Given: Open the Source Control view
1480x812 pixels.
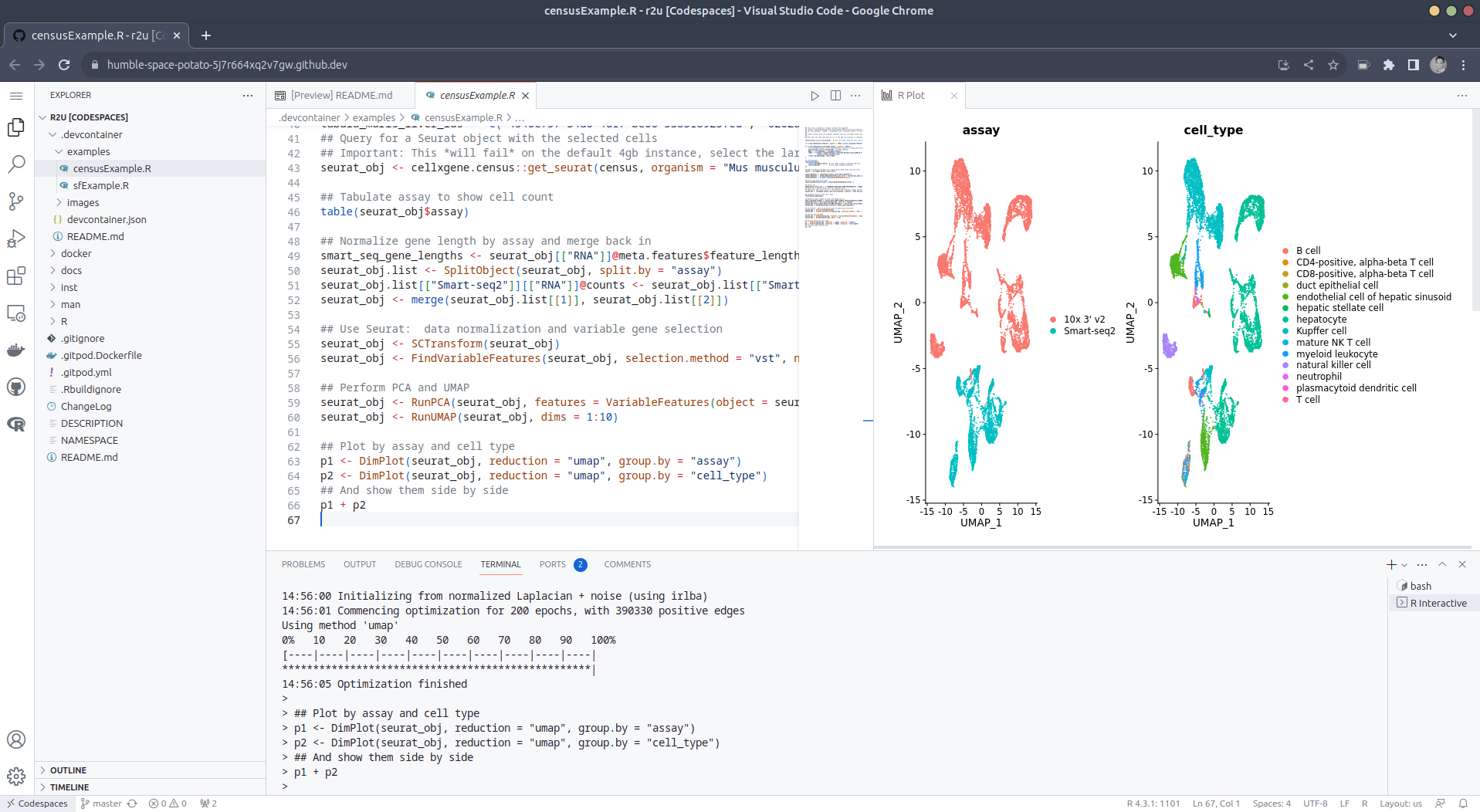Looking at the screenshot, I should pyautogui.click(x=16, y=201).
